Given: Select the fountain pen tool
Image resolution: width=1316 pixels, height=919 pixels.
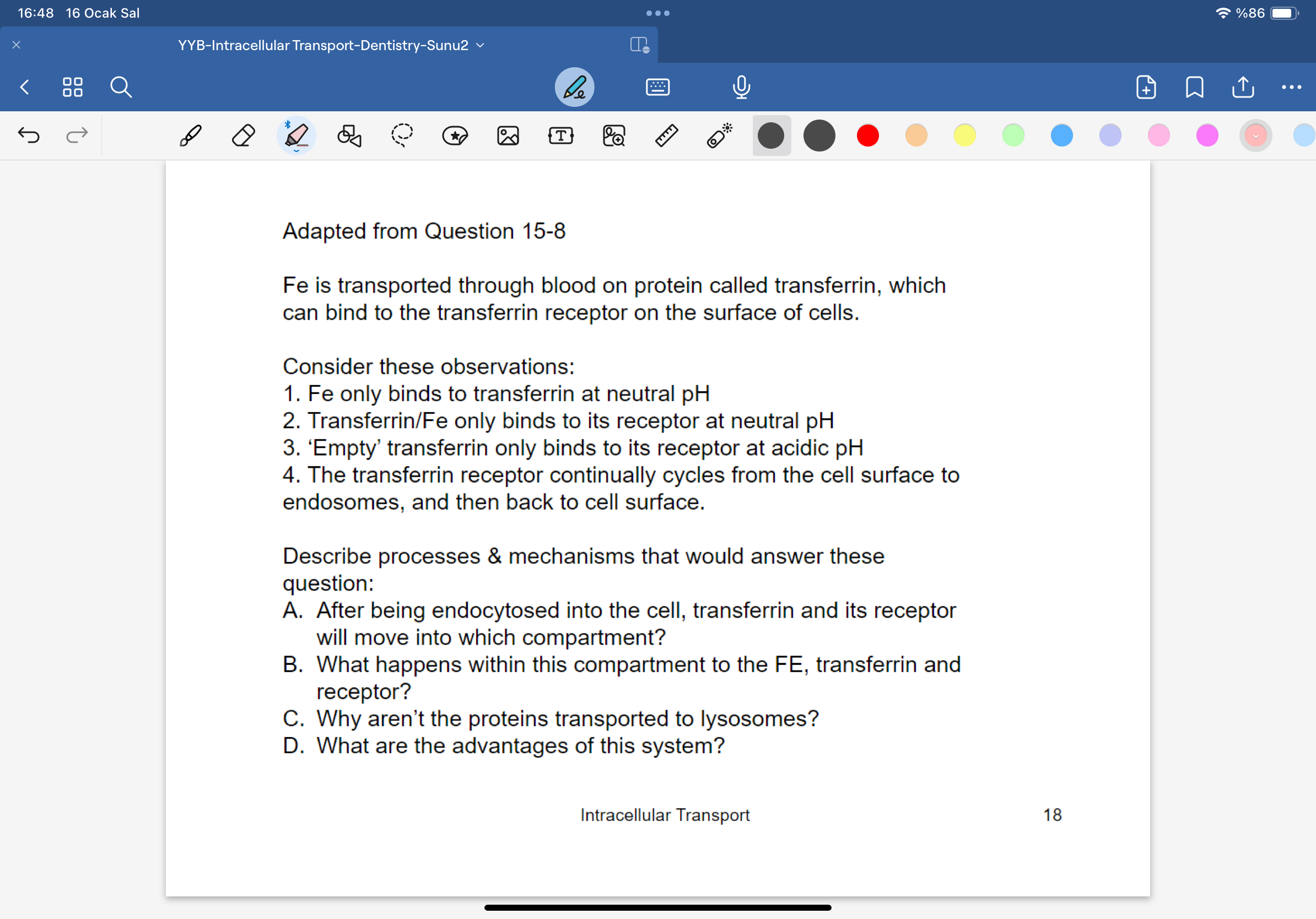Looking at the screenshot, I should pos(191,135).
